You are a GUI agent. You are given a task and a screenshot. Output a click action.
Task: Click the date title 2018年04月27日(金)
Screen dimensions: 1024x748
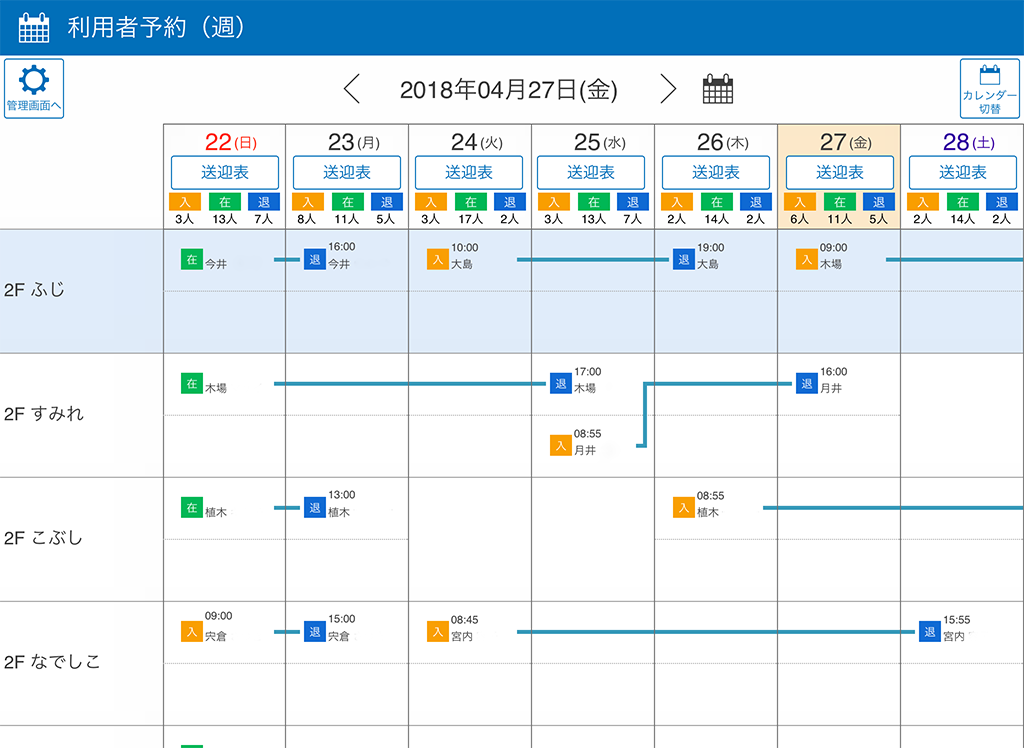tap(508, 90)
